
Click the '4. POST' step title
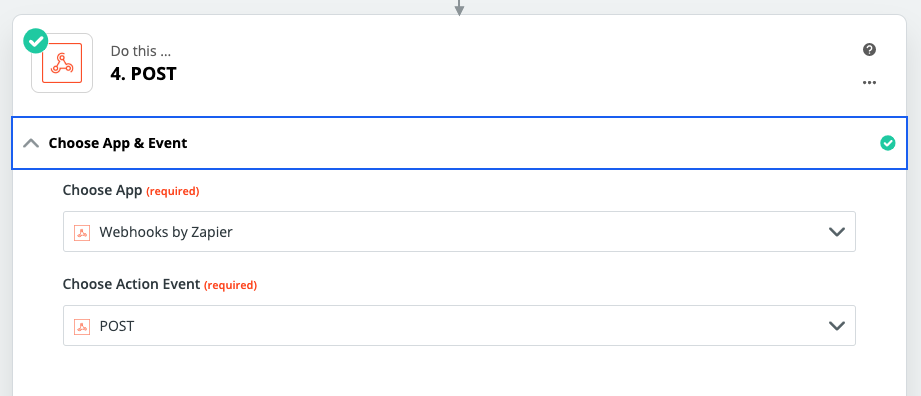(x=143, y=74)
